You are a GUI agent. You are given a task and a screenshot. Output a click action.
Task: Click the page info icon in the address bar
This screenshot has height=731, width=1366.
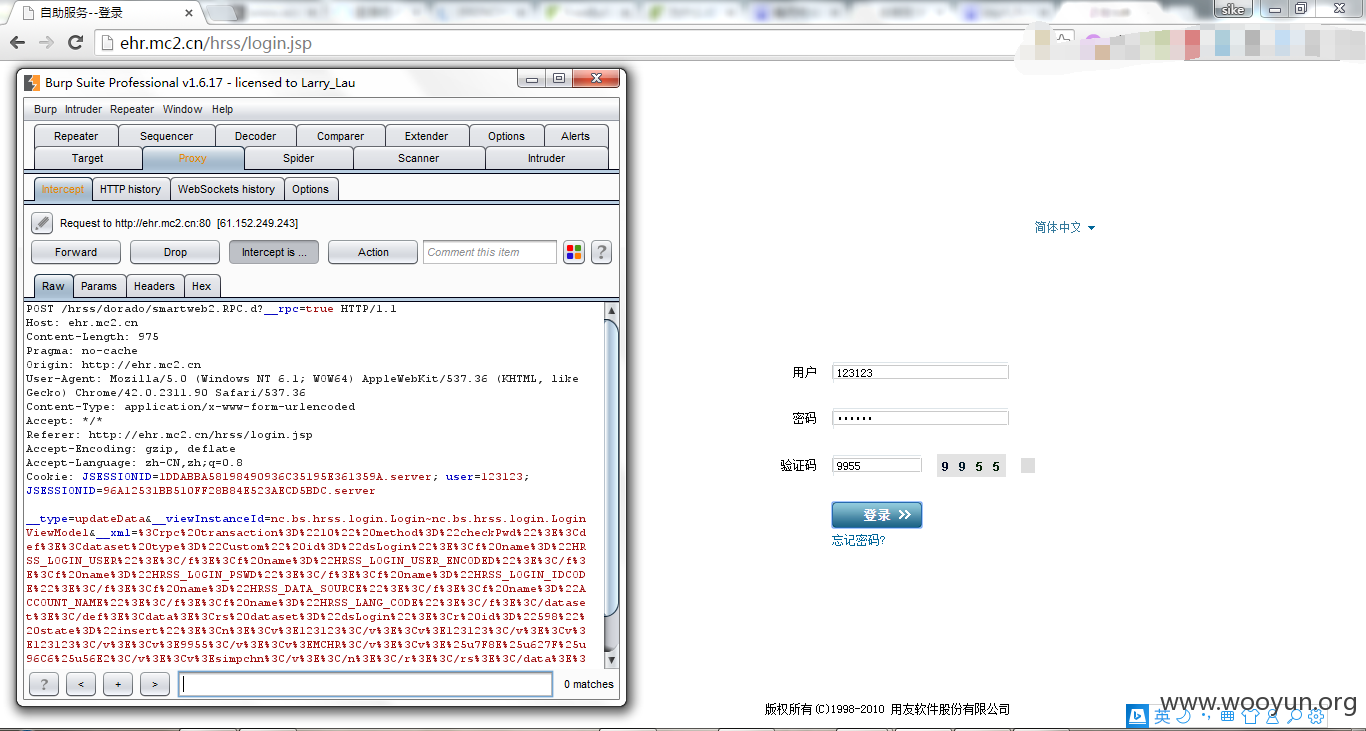108,43
